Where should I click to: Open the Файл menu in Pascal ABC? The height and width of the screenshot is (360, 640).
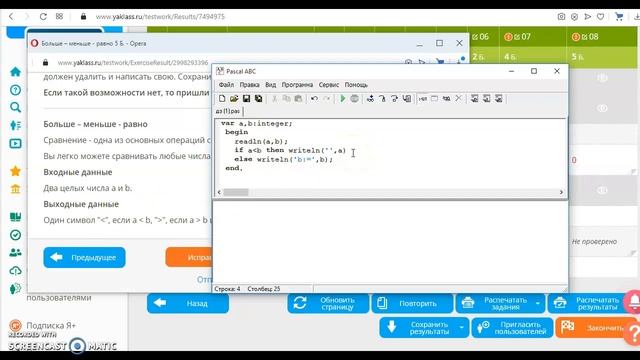pos(226,85)
